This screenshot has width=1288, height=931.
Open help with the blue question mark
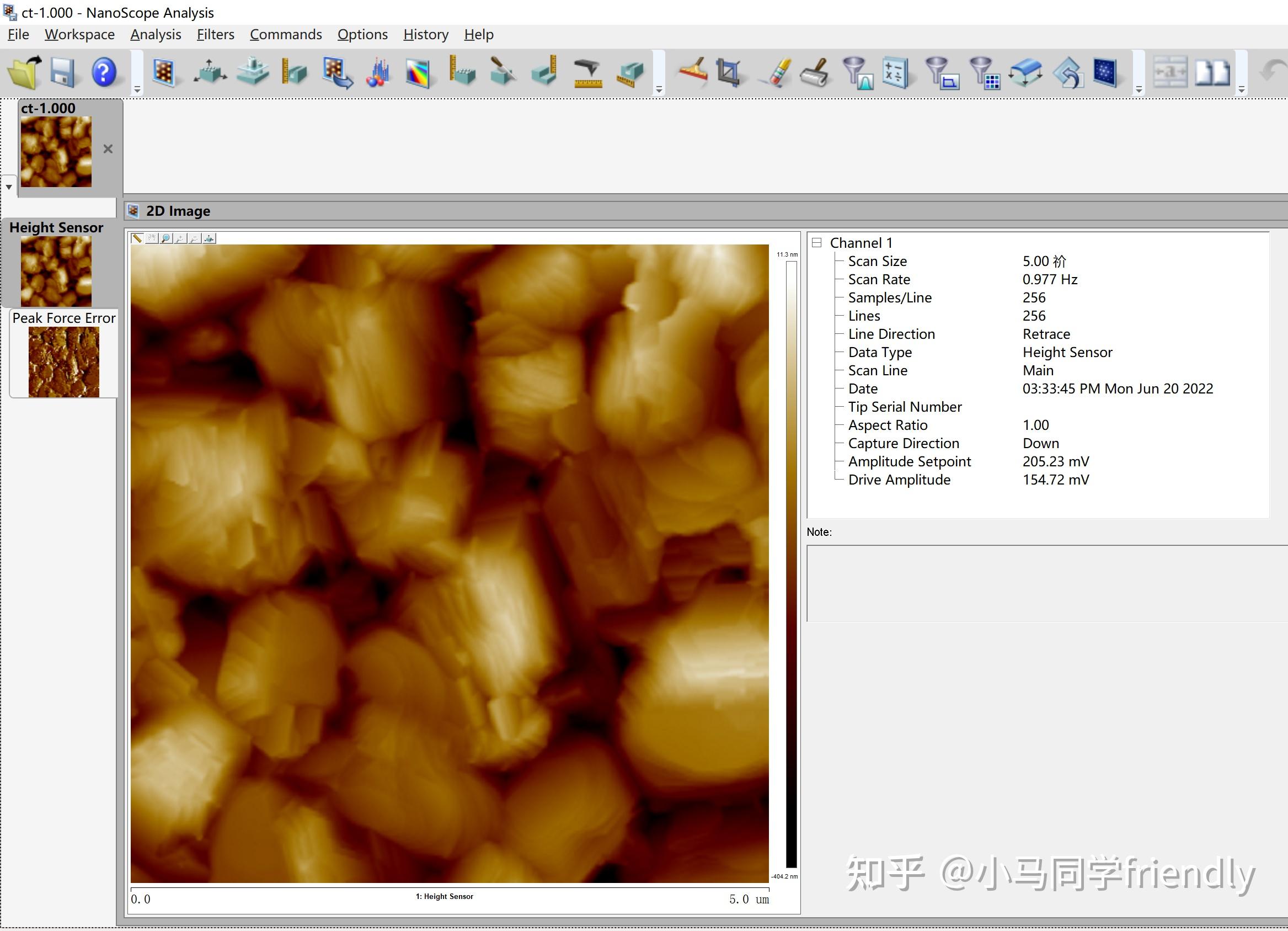click(104, 73)
